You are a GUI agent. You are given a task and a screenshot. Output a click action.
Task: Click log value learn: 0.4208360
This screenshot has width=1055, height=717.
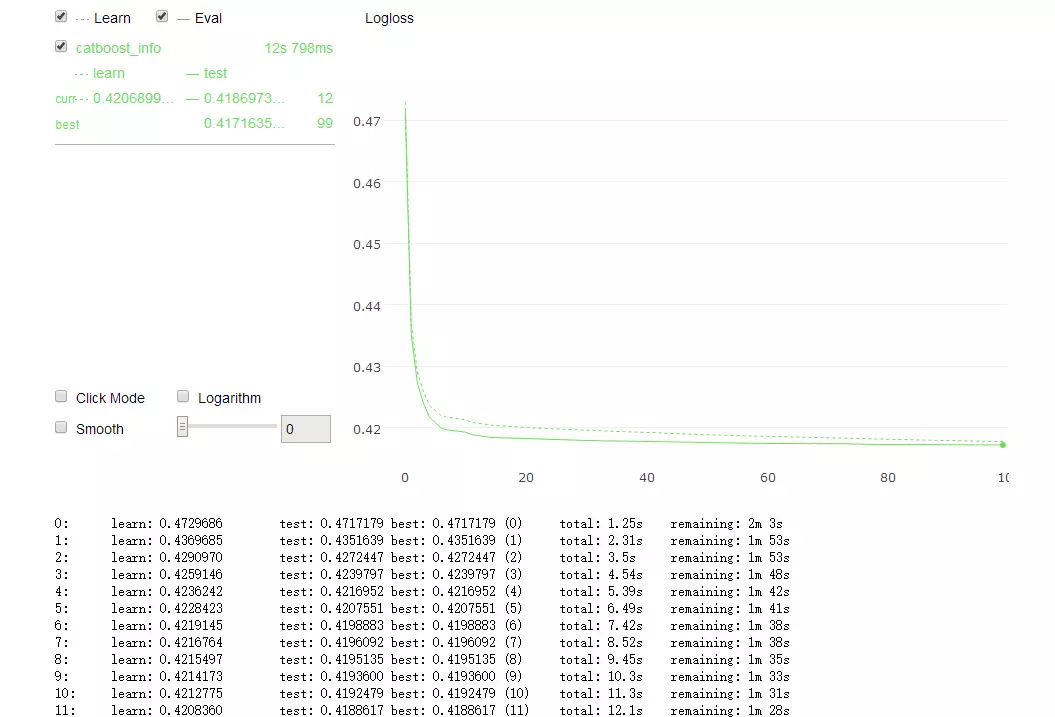[x=167, y=710]
